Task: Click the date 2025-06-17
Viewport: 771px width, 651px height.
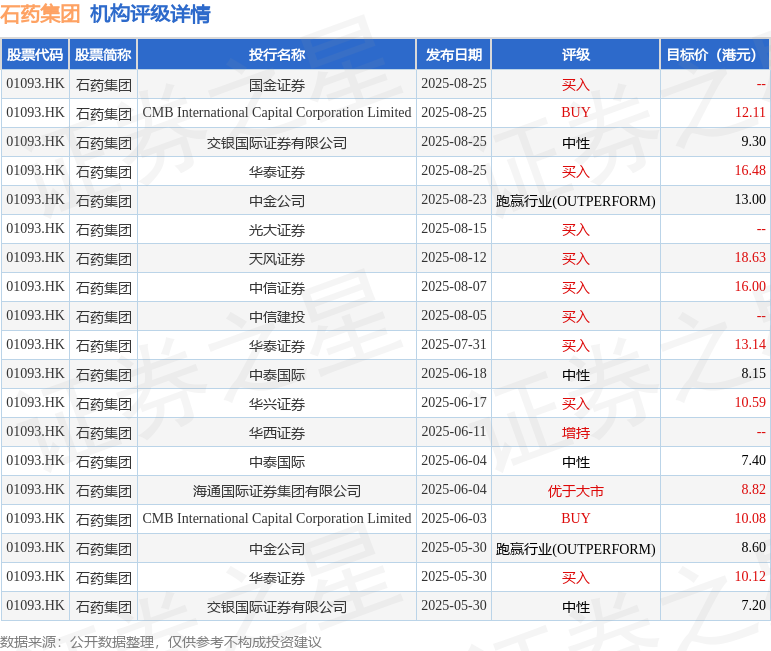Action: [x=454, y=403]
